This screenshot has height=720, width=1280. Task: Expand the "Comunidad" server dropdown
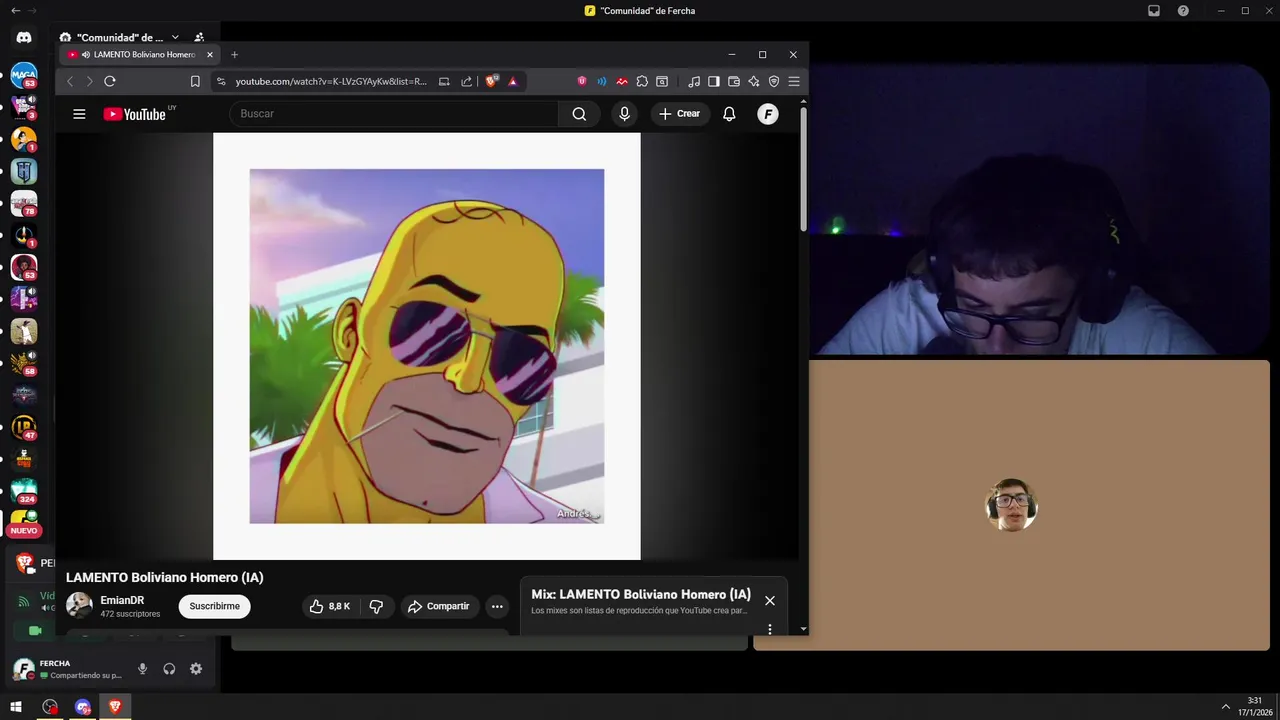(x=175, y=38)
